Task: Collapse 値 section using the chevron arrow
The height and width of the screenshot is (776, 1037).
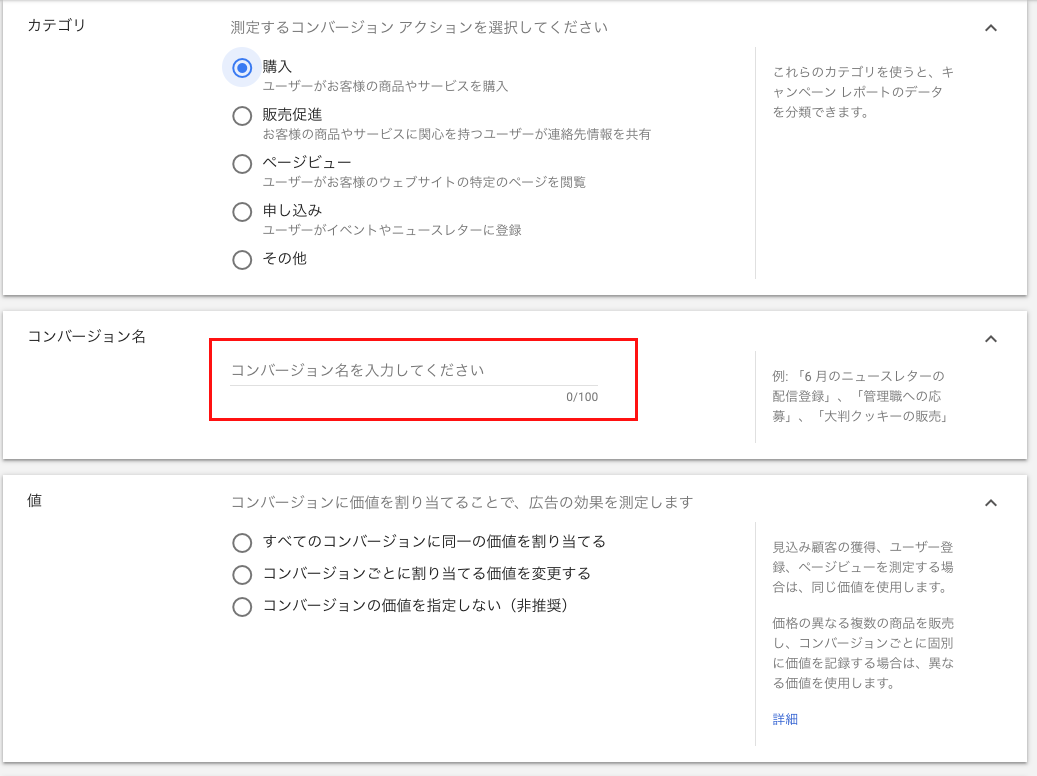Action: pos(990,503)
